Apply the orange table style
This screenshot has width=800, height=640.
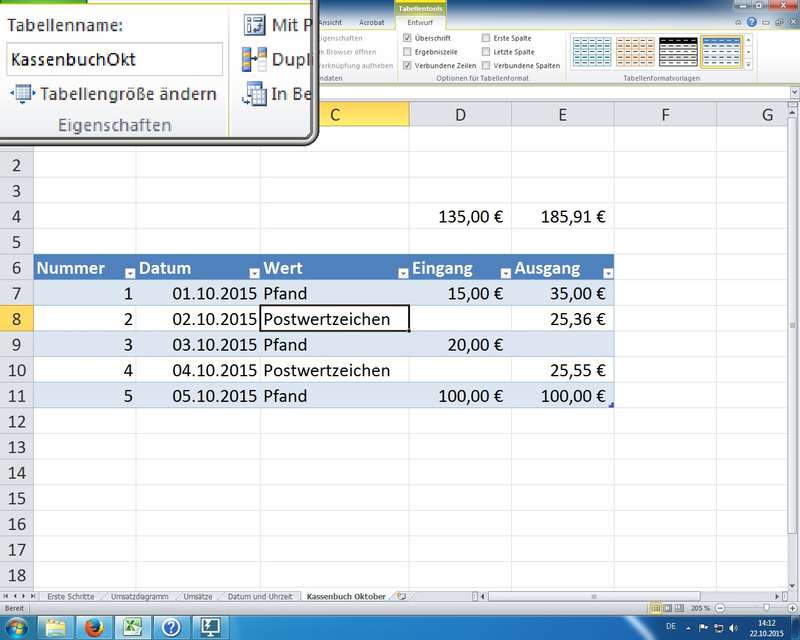click(635, 52)
